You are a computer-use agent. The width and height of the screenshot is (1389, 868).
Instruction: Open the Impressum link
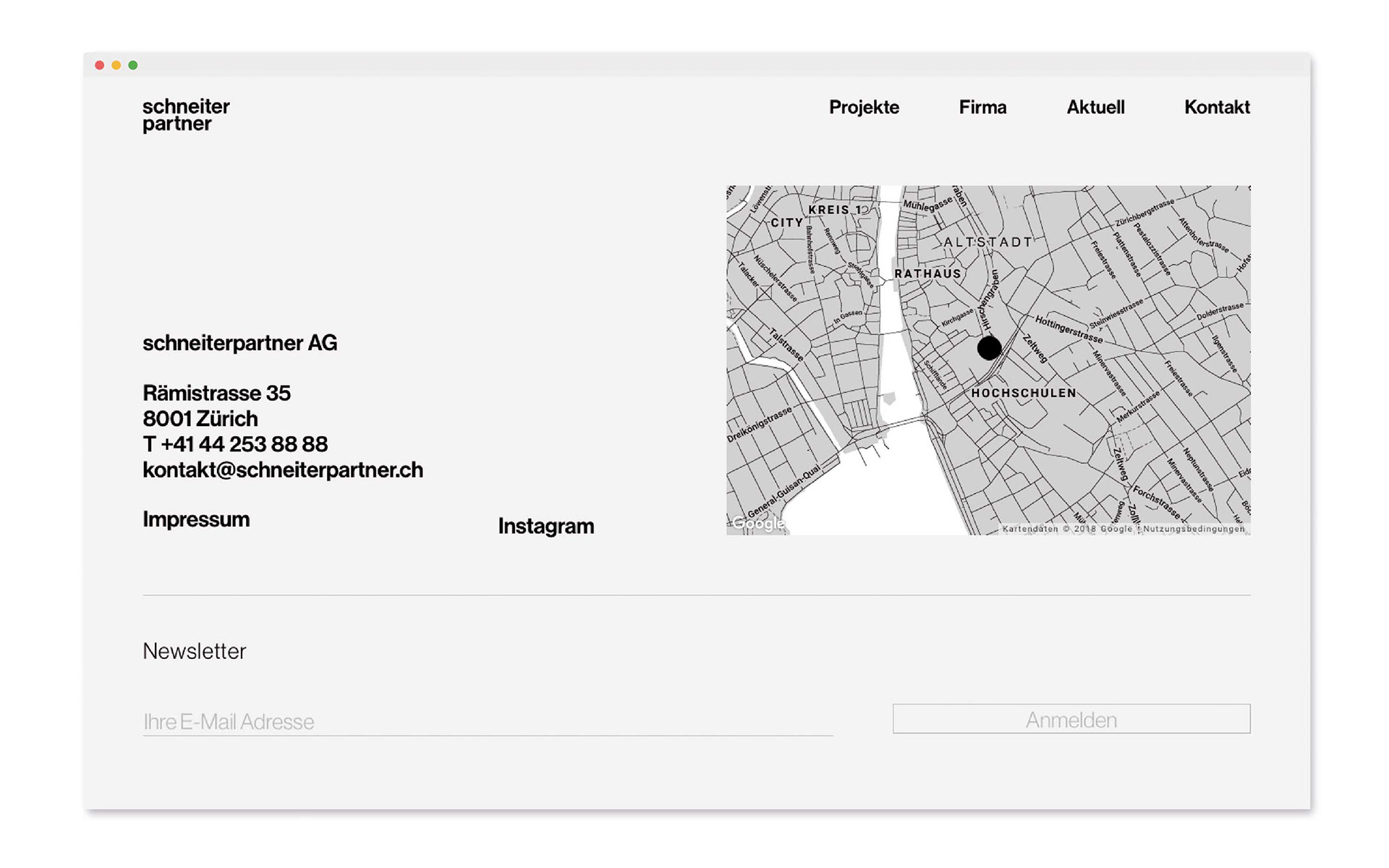[x=196, y=519]
